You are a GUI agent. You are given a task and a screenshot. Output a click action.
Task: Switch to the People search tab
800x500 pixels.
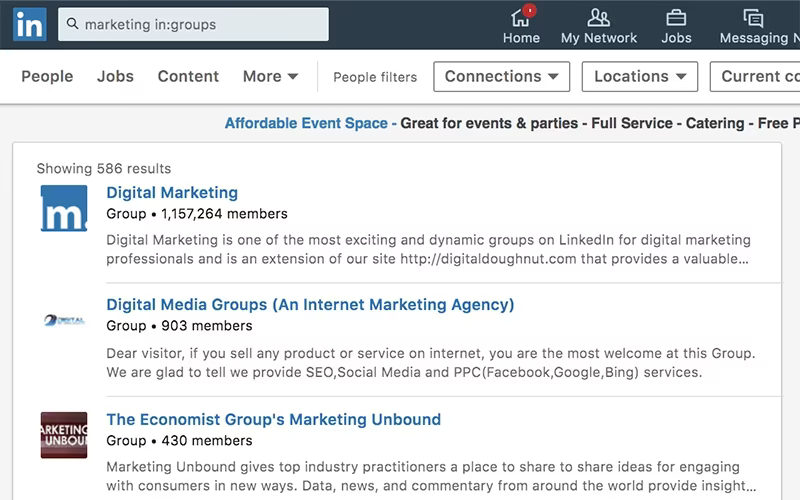(x=47, y=77)
